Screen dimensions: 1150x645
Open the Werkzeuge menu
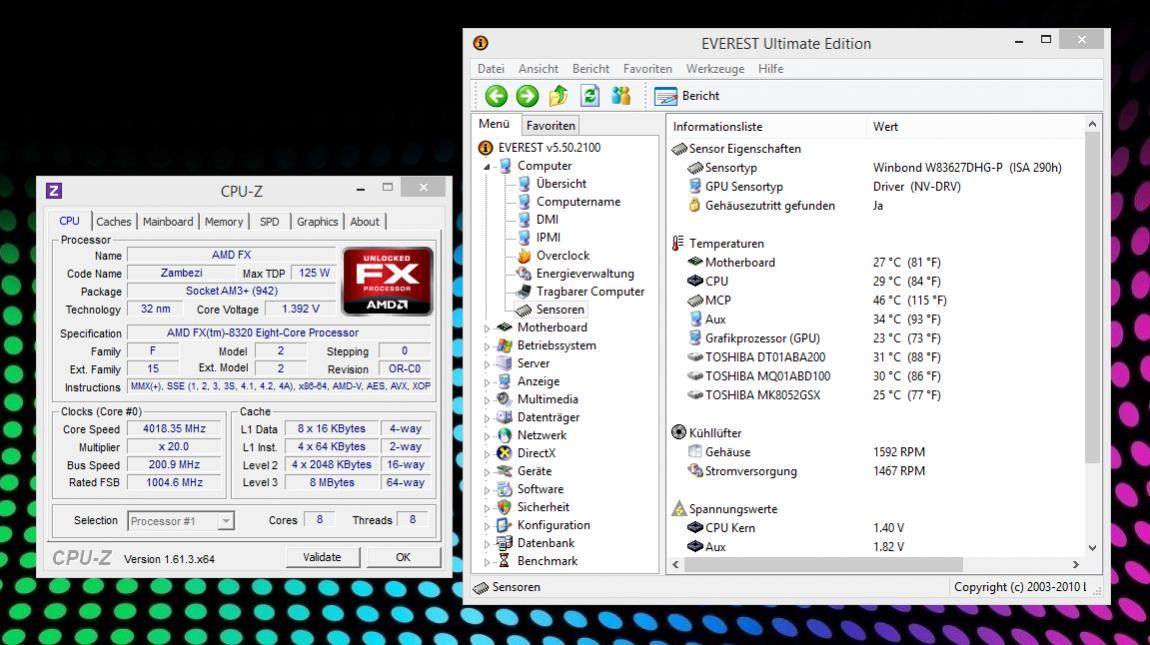coord(715,69)
